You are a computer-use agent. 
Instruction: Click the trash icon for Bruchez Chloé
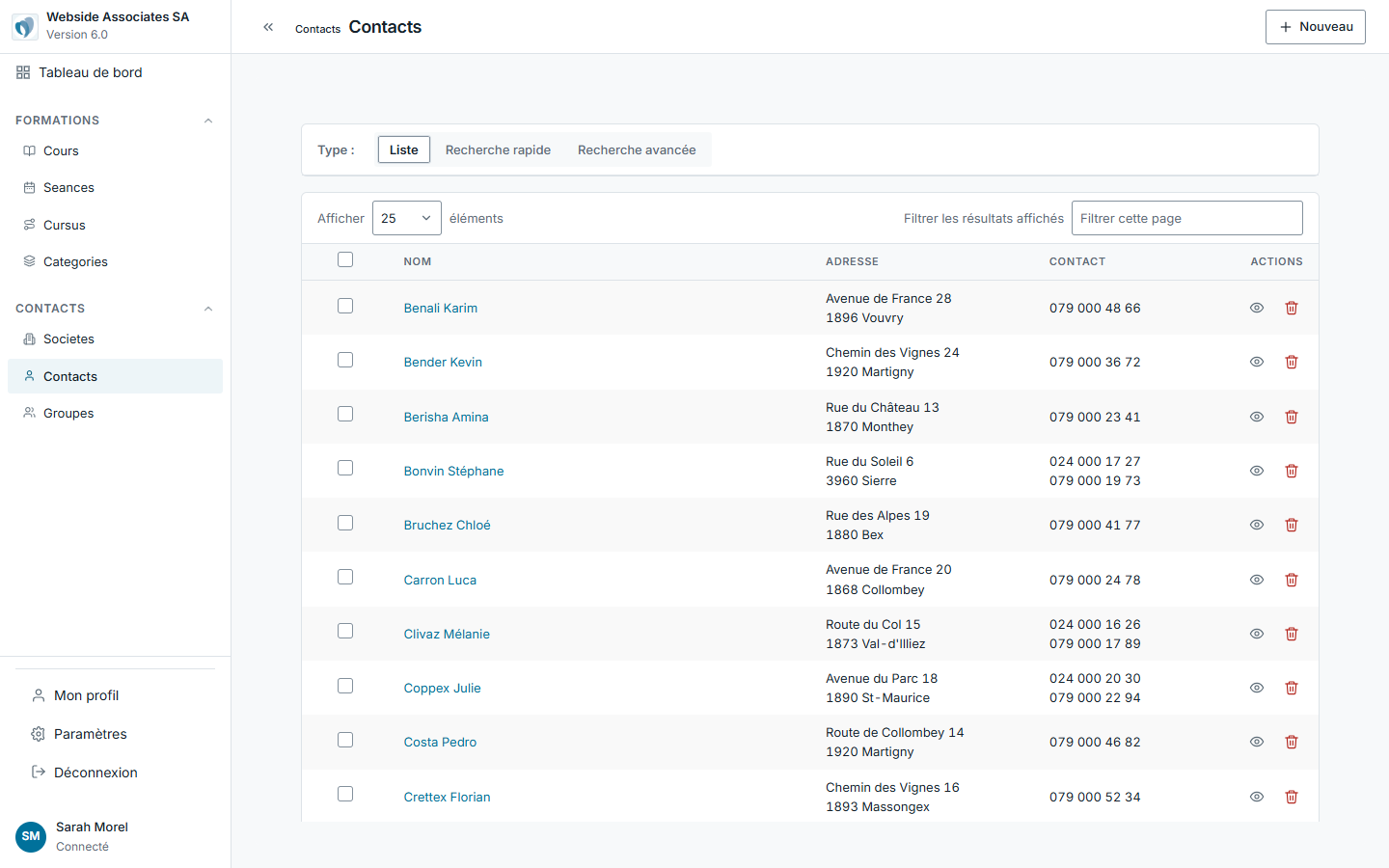[x=1292, y=525]
